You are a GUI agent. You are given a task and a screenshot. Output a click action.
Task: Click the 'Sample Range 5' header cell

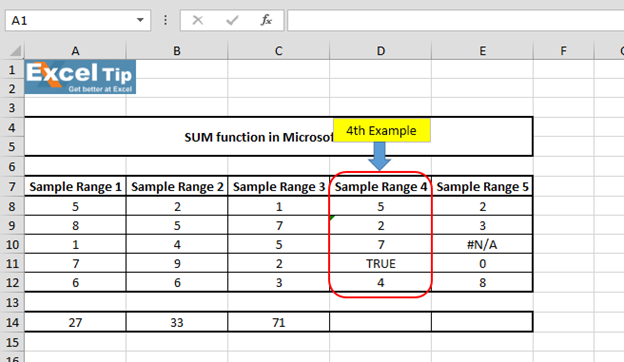coord(482,186)
